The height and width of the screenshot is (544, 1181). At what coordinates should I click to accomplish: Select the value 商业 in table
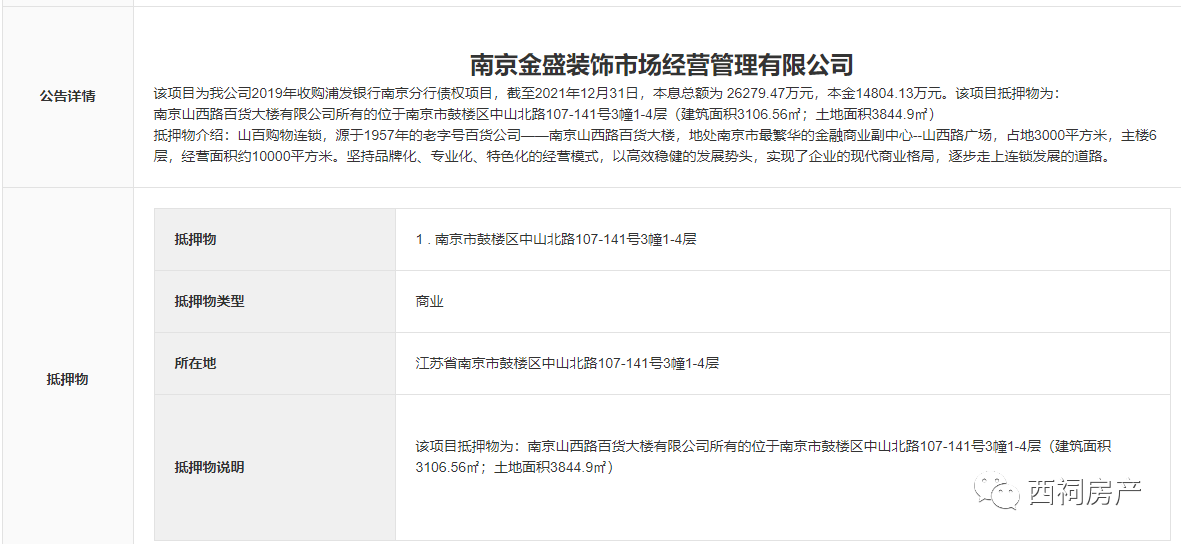coord(429,301)
